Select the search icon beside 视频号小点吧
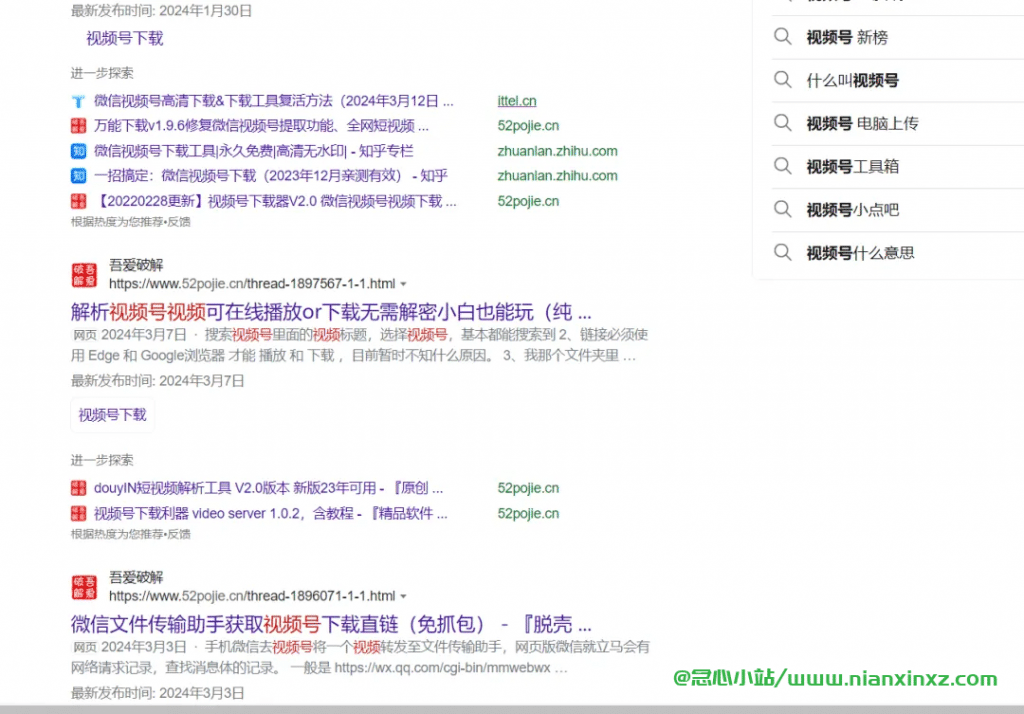Viewport: 1024px width, 714px height. tap(782, 209)
